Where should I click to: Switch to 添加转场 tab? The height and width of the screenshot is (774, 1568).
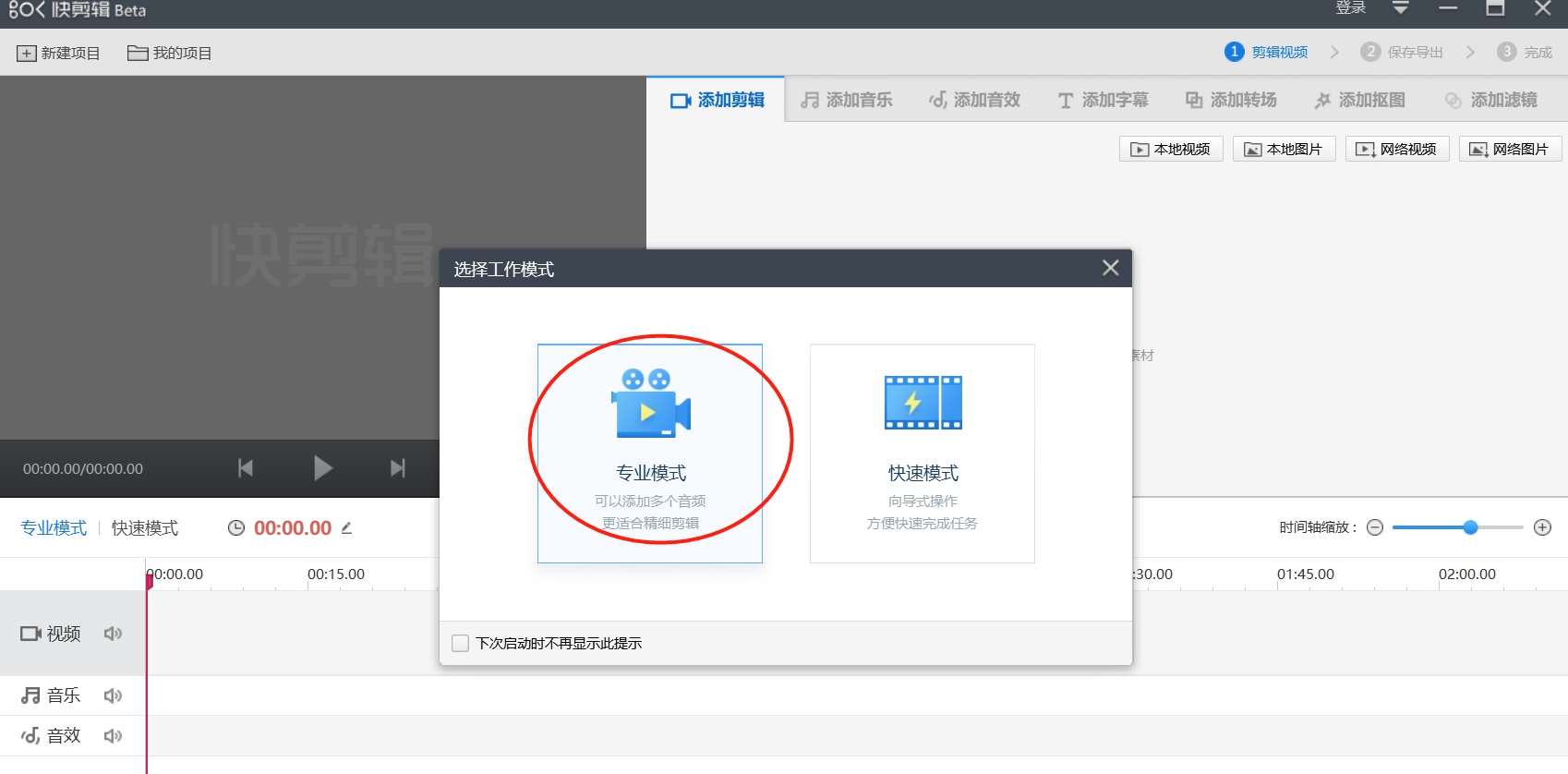(x=1231, y=100)
